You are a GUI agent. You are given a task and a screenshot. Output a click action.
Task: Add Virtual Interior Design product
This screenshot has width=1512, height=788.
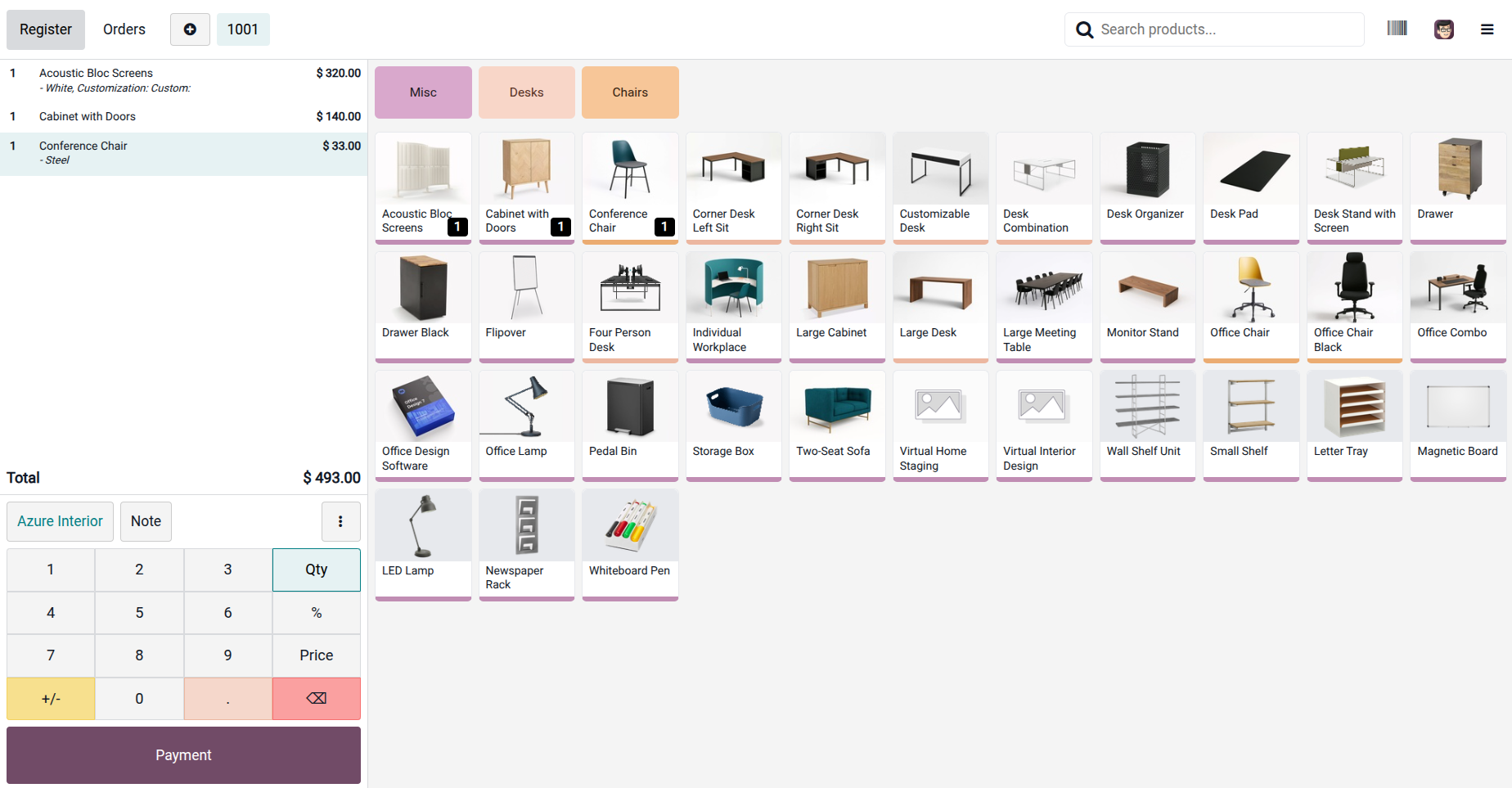(x=1044, y=426)
